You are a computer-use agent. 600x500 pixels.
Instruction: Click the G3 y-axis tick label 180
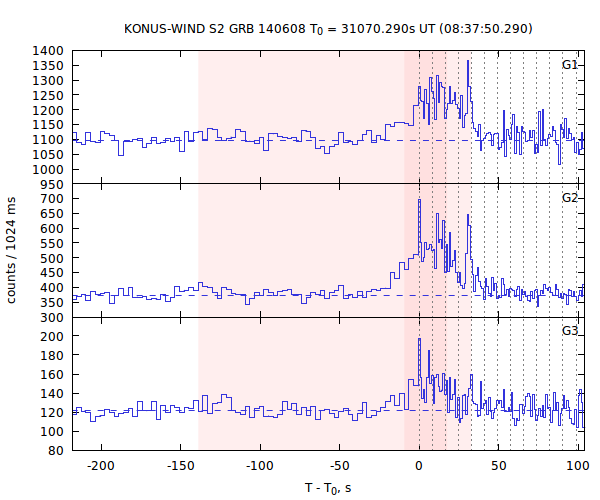[52, 356]
